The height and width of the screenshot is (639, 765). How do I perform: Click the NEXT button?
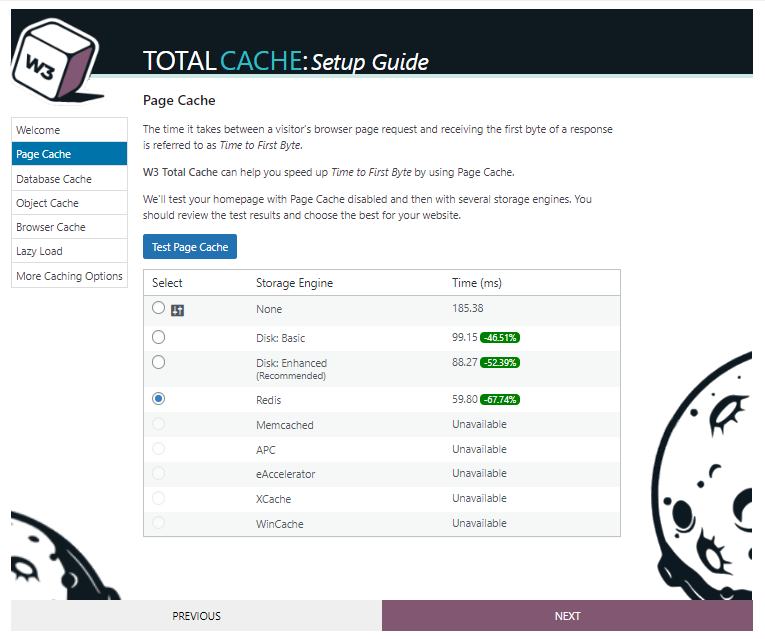point(567,616)
